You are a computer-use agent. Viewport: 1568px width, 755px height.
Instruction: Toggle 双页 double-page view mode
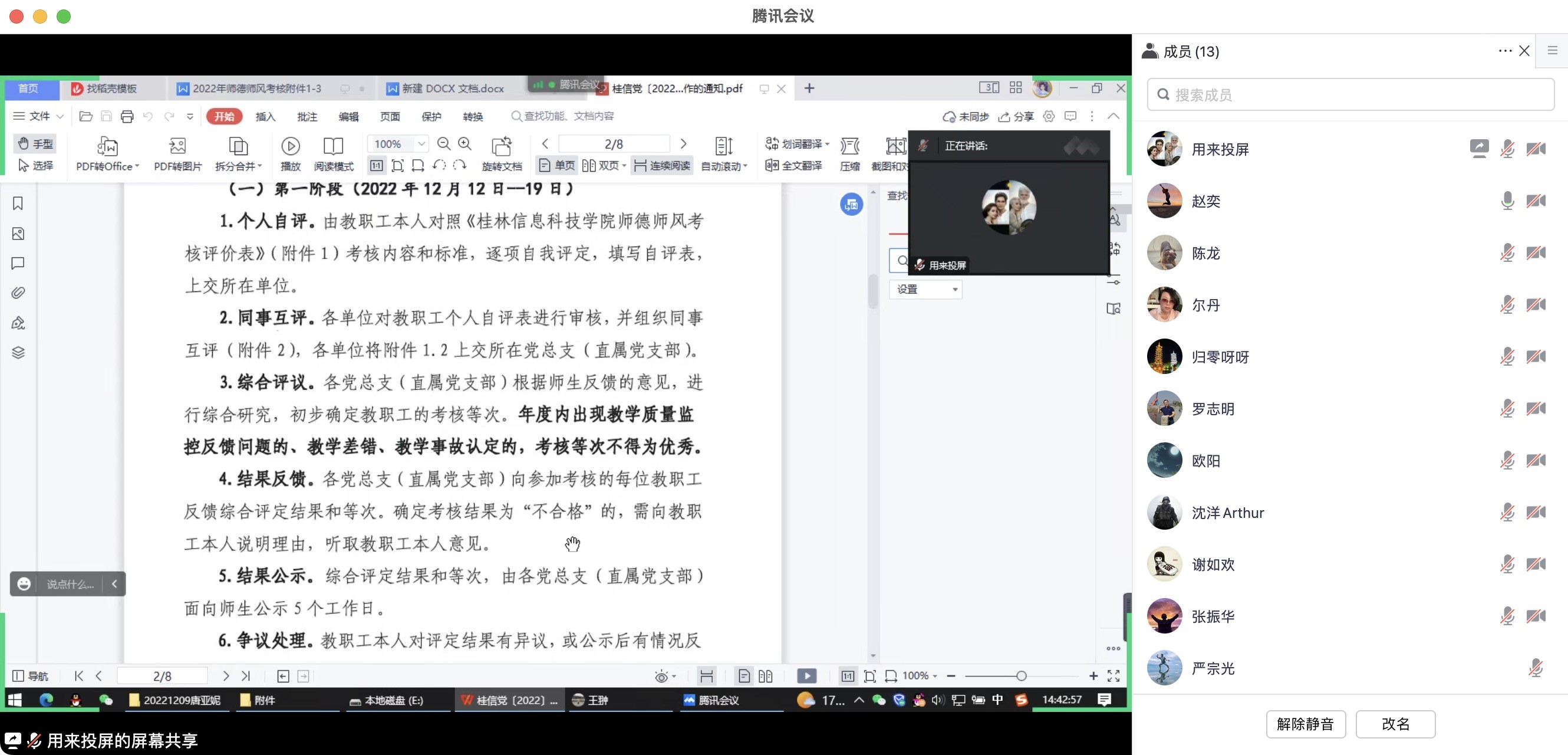pos(603,165)
